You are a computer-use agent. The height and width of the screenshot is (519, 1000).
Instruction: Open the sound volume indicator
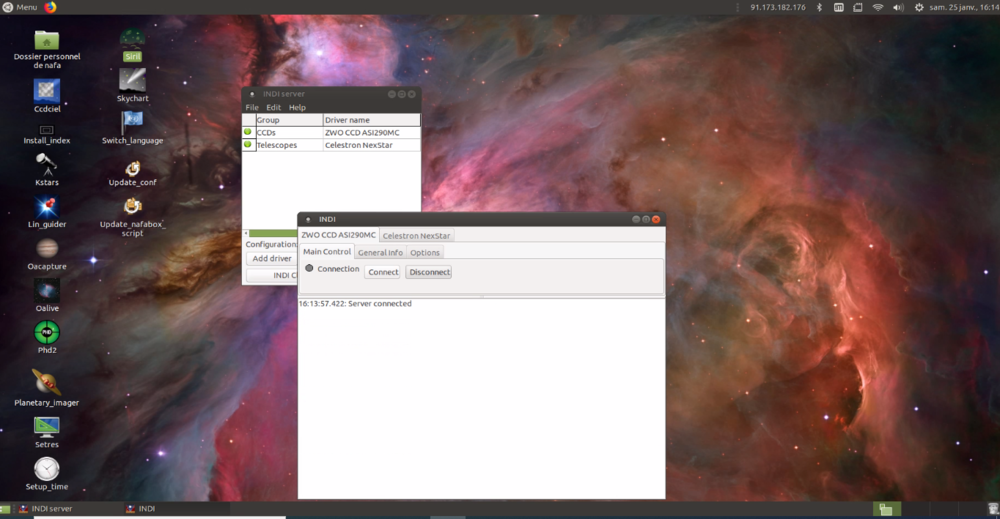898,8
